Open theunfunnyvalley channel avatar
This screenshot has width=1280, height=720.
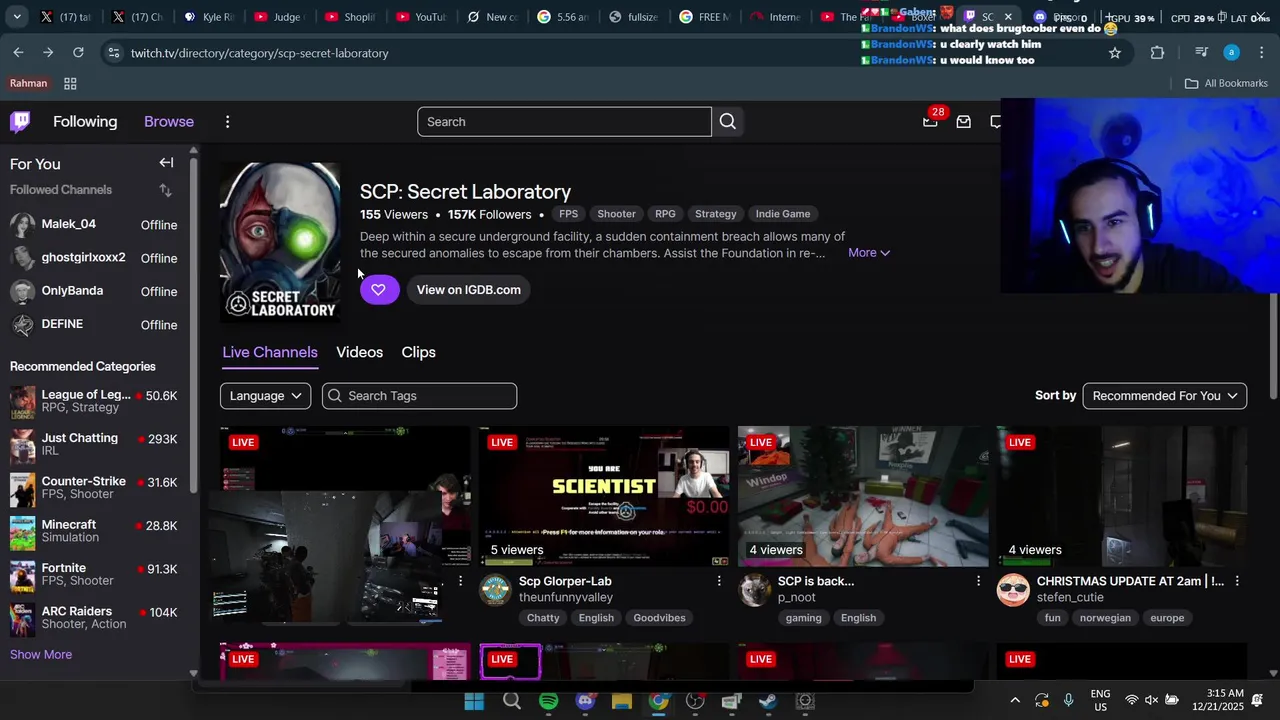(495, 590)
